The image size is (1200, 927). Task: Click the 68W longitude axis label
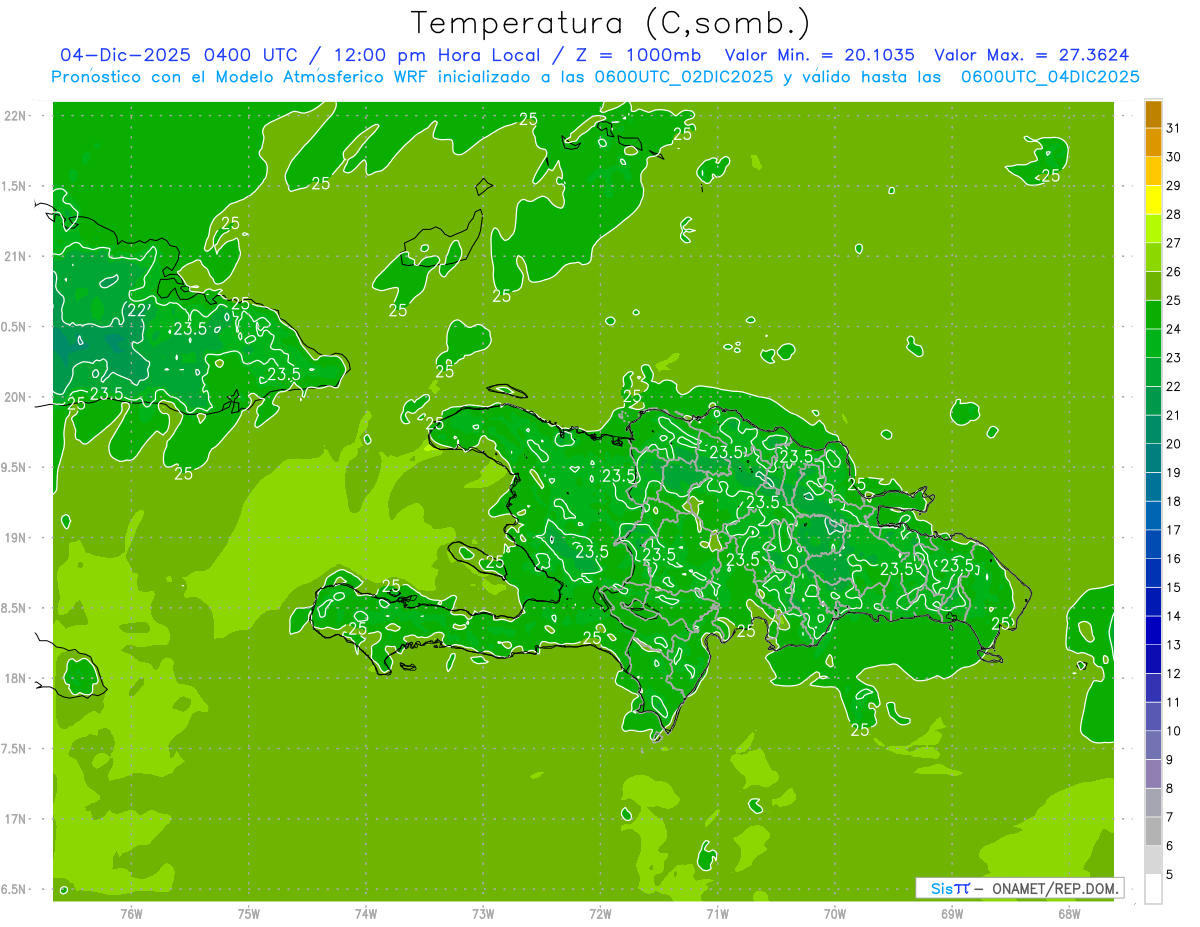click(x=1069, y=914)
